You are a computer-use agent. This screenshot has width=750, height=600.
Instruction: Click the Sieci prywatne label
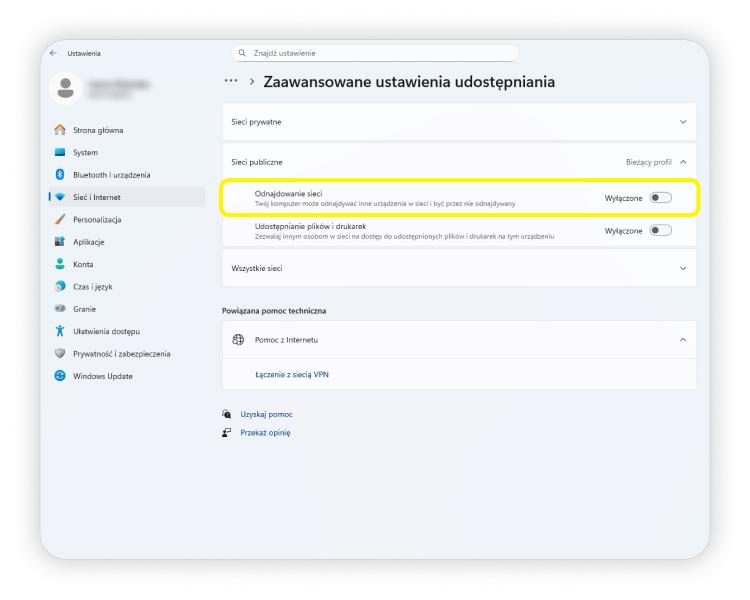(x=256, y=122)
